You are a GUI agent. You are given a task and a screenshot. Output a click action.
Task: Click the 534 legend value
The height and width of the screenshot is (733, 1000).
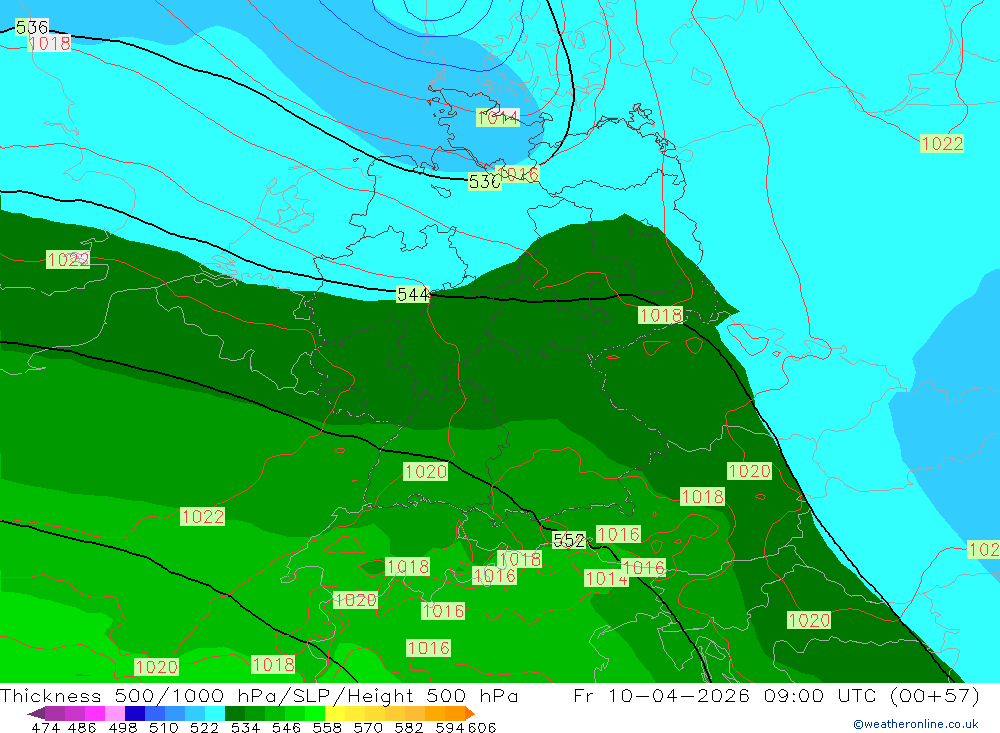coord(245,727)
